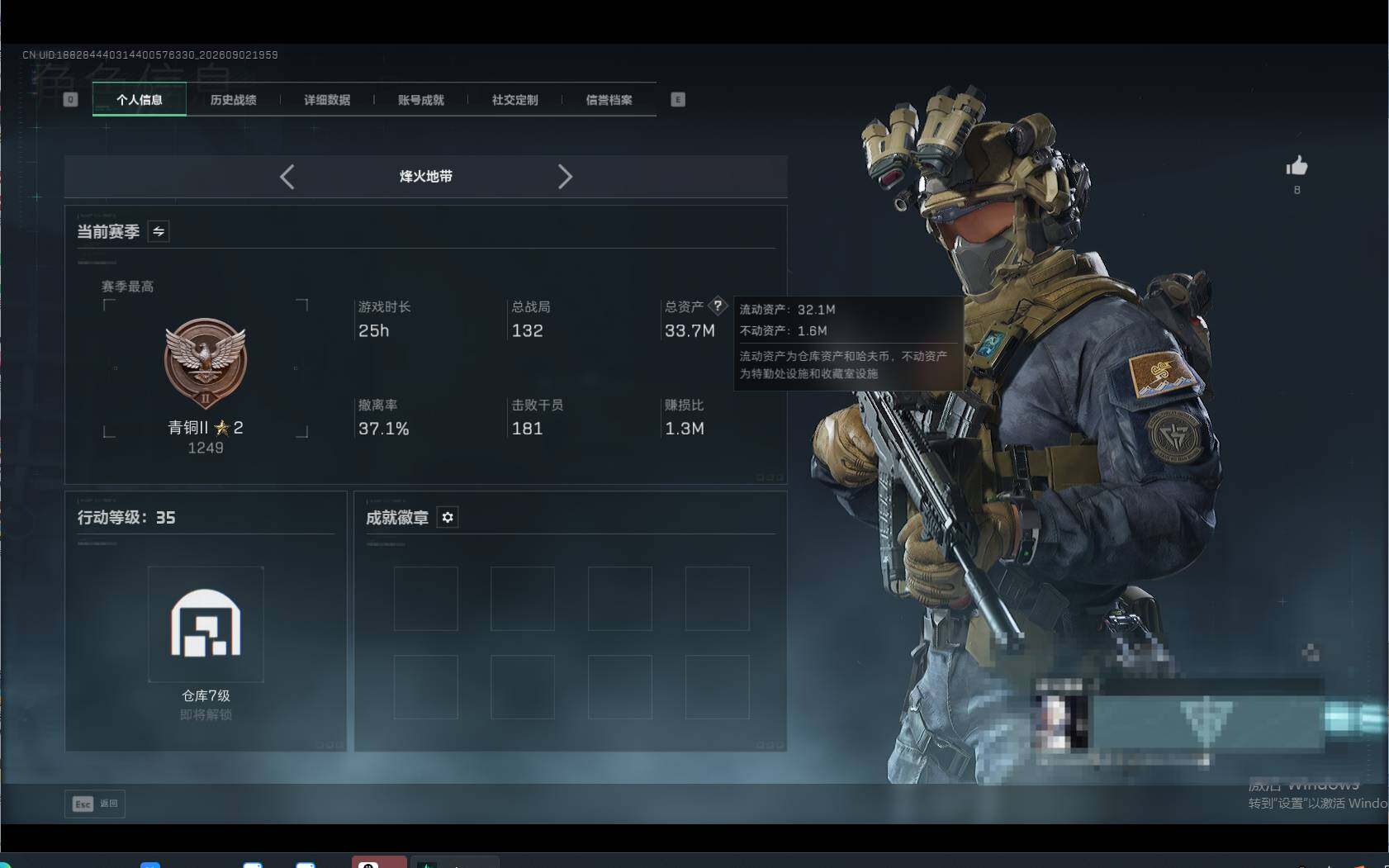Click the 总战局 value 132
The image size is (1389, 868).
[528, 331]
